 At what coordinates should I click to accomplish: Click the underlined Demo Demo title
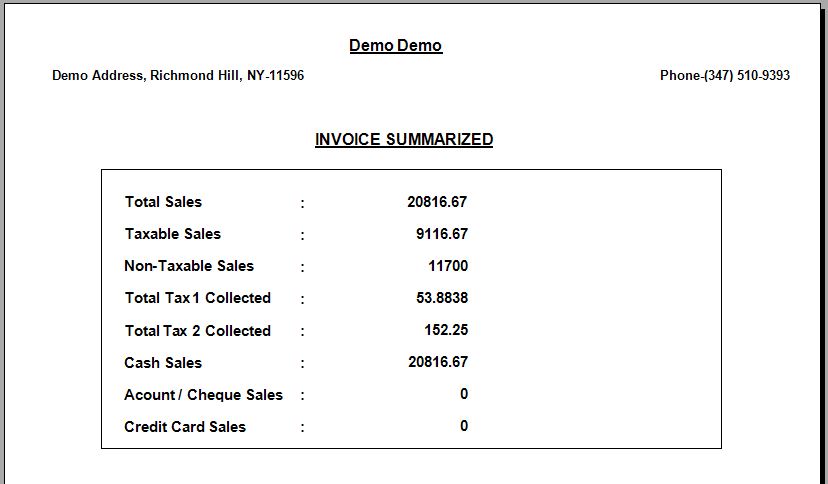click(395, 45)
